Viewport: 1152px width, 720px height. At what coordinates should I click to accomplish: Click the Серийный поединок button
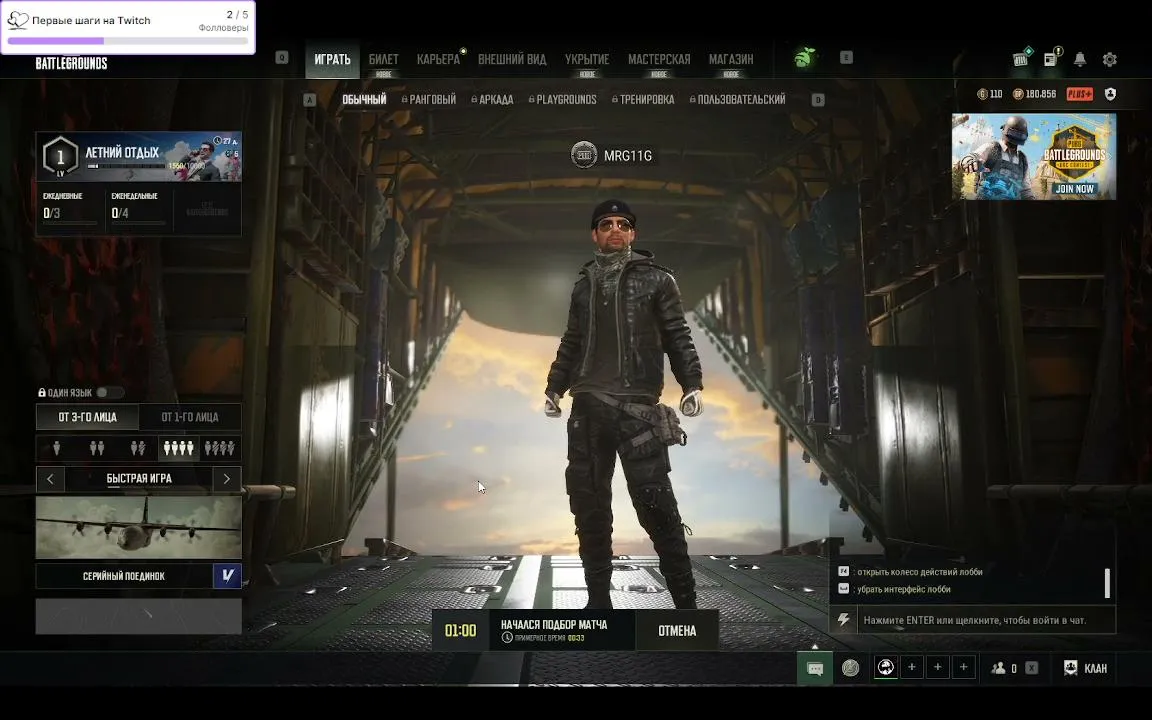124,575
